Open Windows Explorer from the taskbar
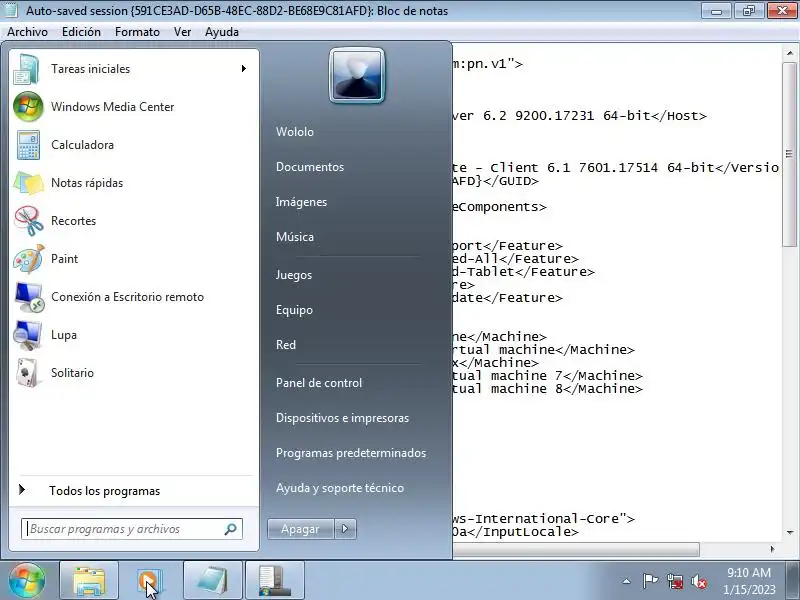This screenshot has height=600, width=800. pos(89,581)
